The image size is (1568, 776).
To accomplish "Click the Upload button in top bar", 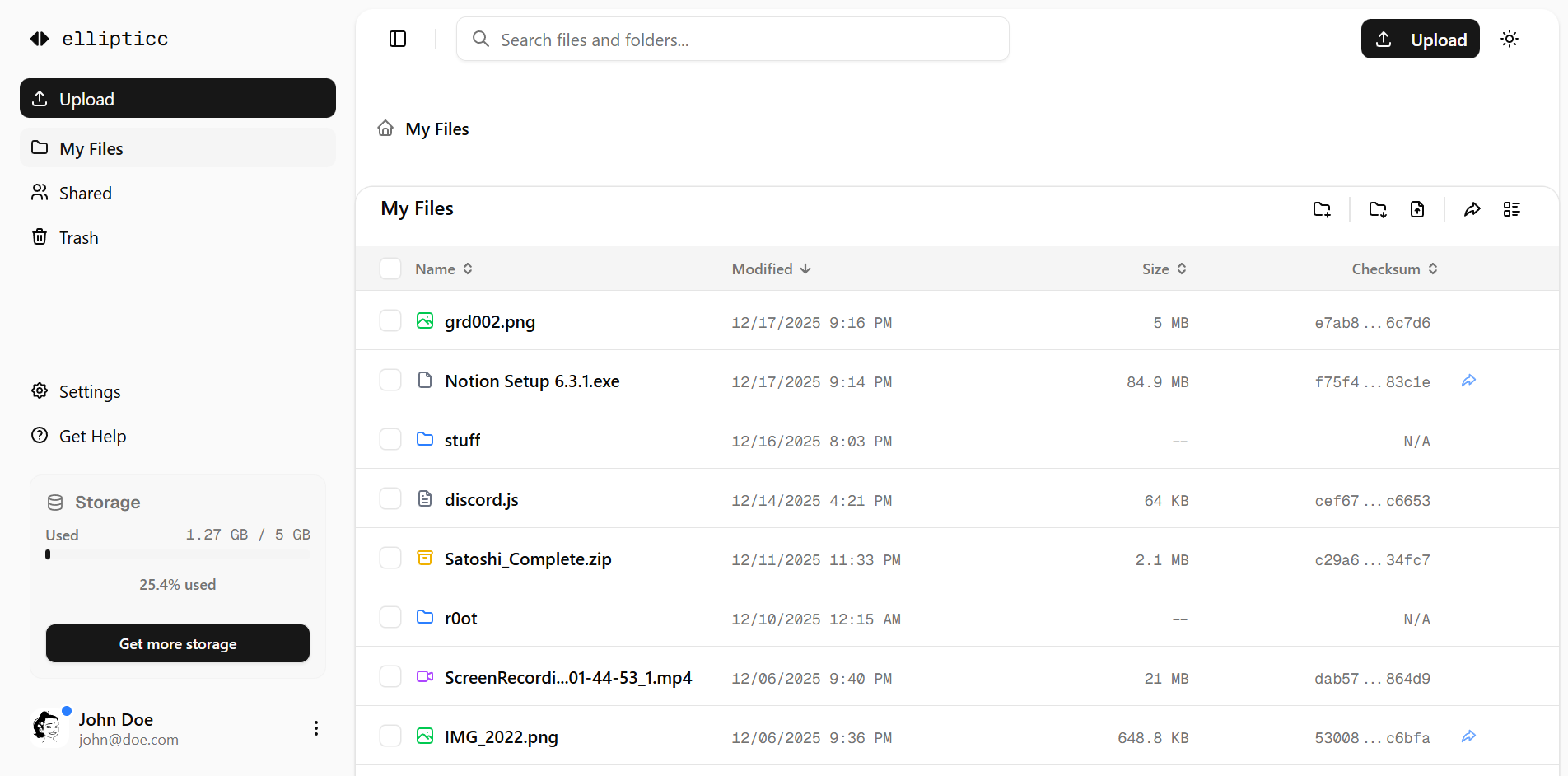I will pyautogui.click(x=1420, y=39).
